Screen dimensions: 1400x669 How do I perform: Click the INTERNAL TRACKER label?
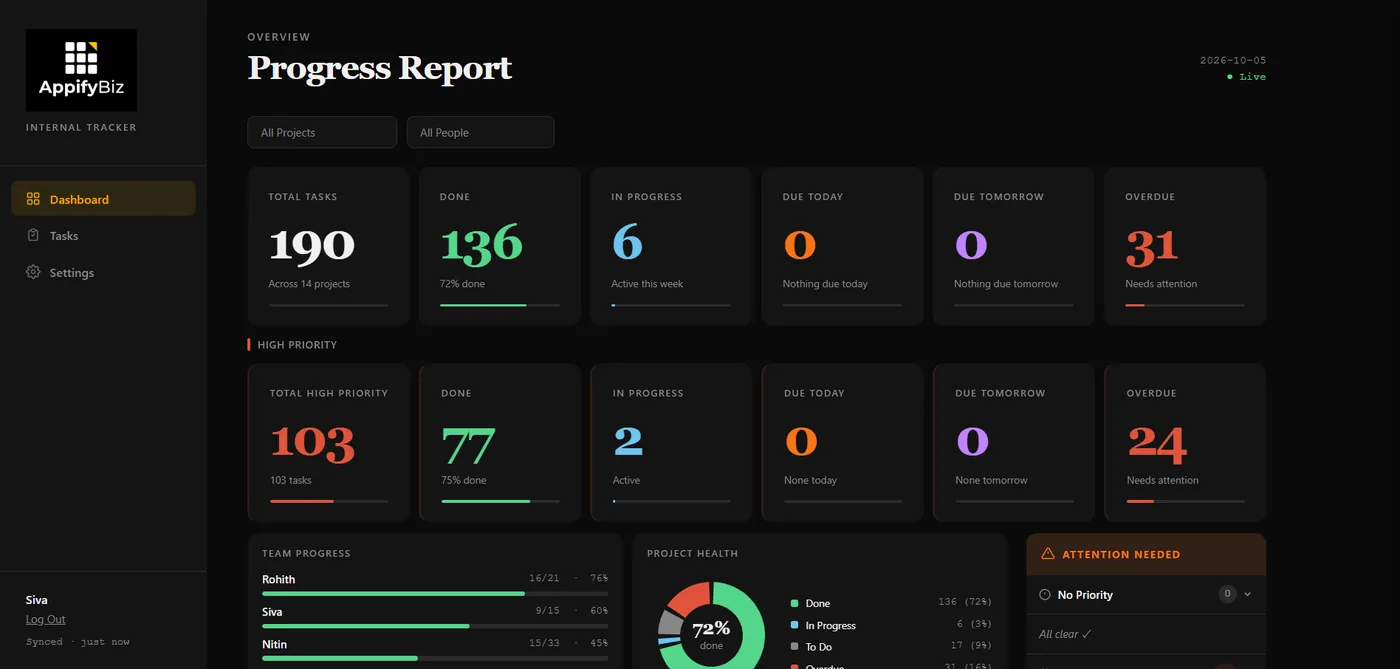pyautogui.click(x=81, y=128)
